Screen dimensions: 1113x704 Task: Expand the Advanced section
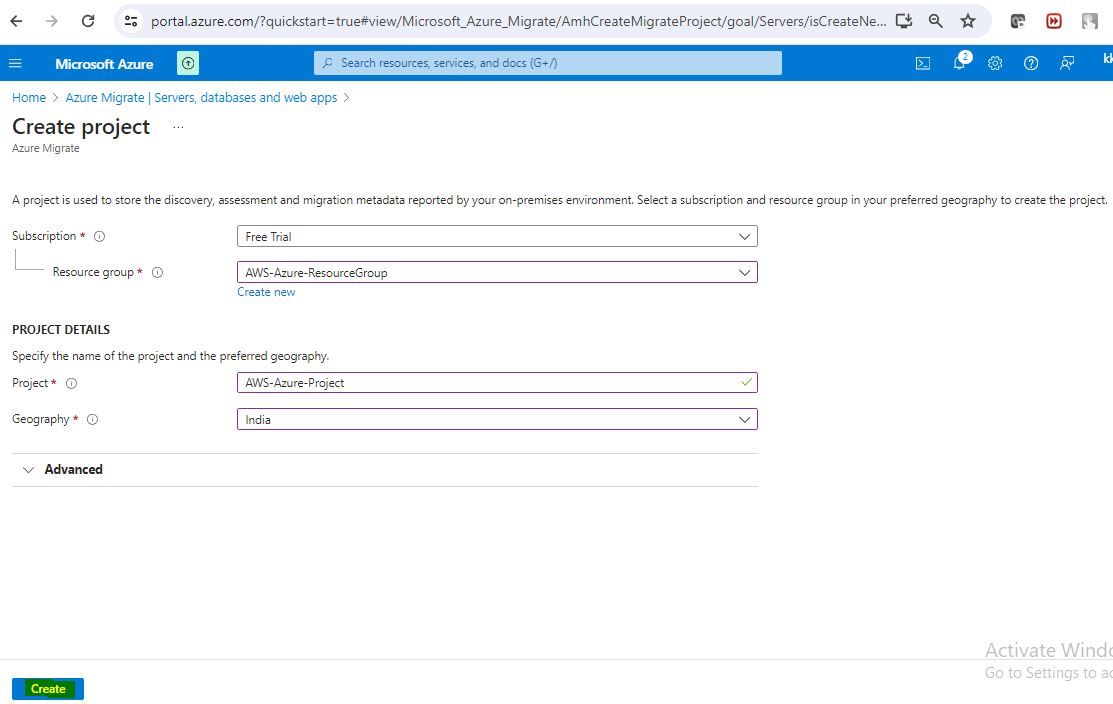[63, 470]
